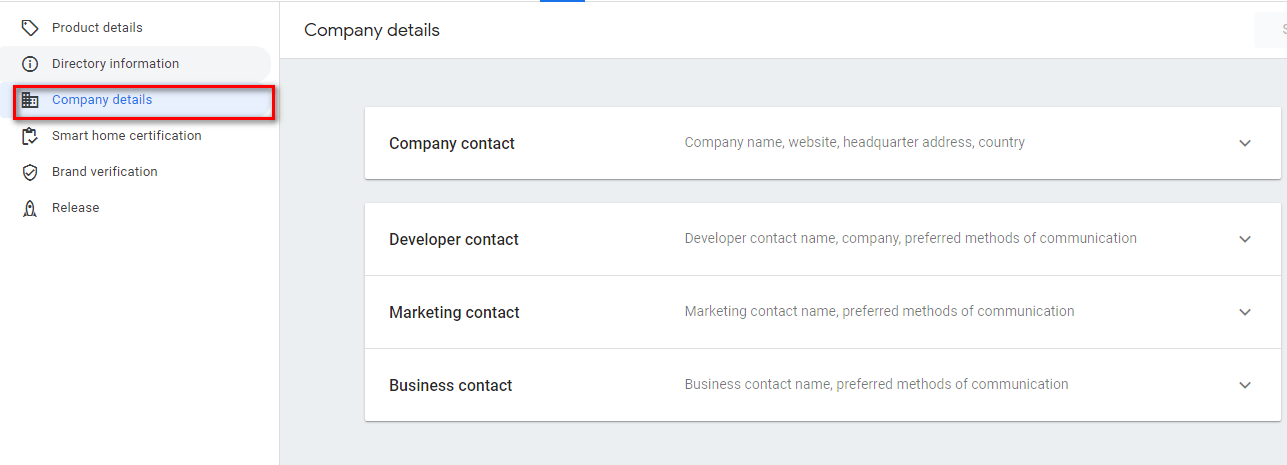1287x465 pixels.
Task: Click Marketing contact description text
Action: coord(879,312)
